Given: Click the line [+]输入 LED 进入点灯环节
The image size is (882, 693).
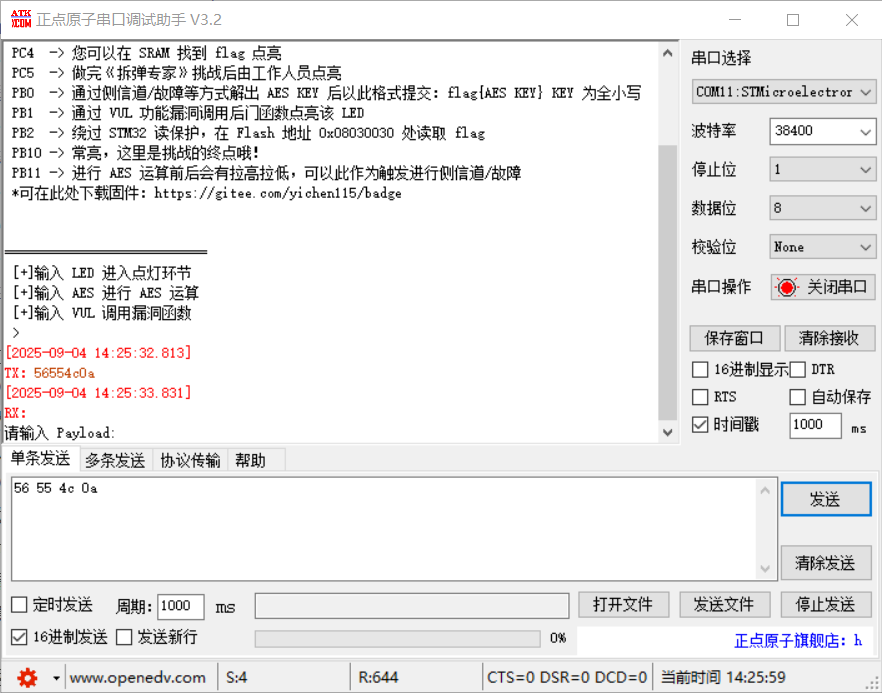Looking at the screenshot, I should (102, 273).
